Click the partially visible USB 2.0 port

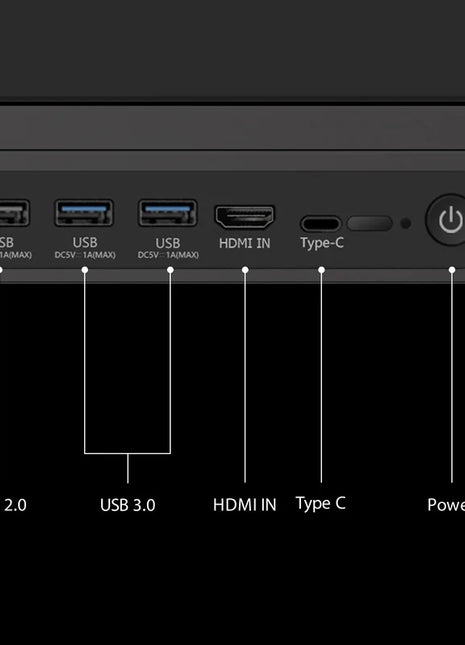pyautogui.click(x=14, y=213)
